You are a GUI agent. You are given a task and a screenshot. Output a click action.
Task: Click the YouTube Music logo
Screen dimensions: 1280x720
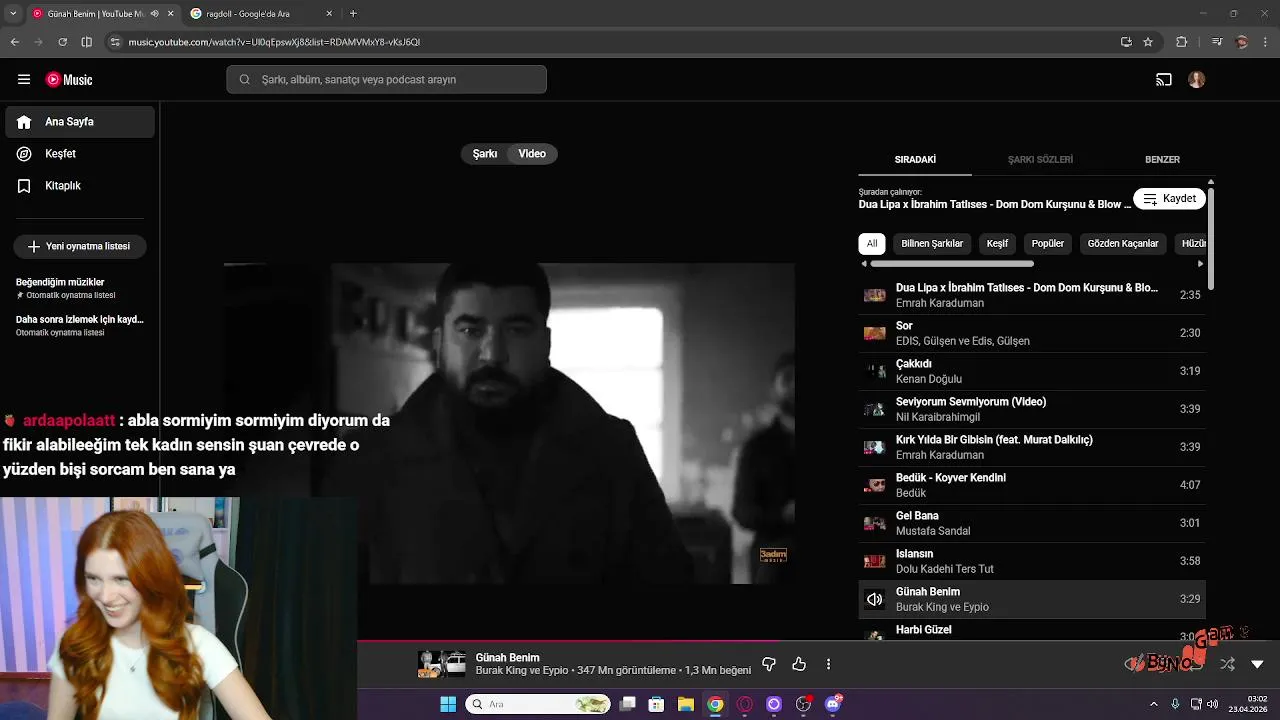click(x=69, y=80)
